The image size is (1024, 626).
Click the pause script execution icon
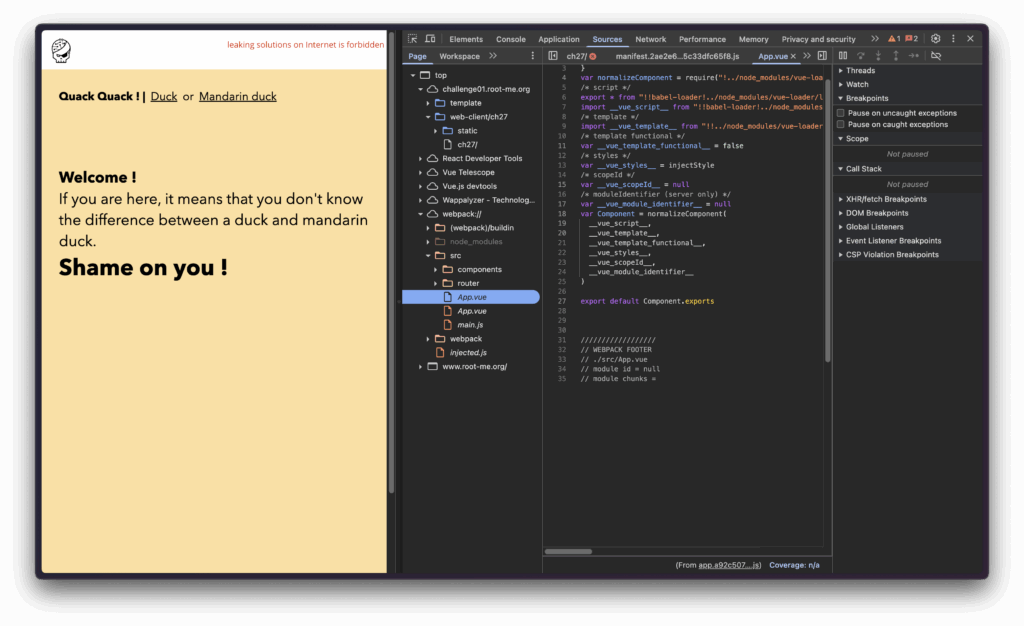[x=843, y=56]
